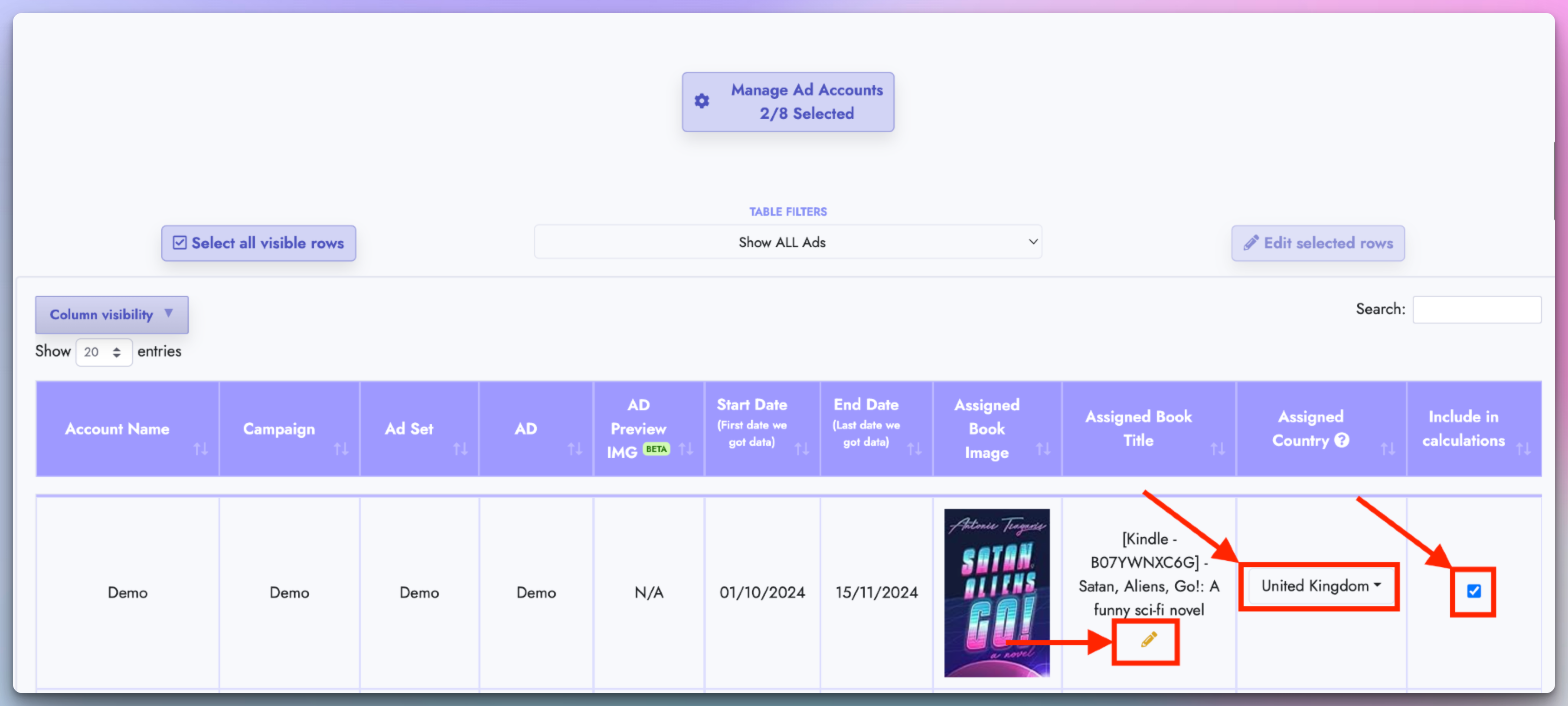Sort by AD Preview IMG column
Screen dimensions: 1568x706
click(x=649, y=428)
